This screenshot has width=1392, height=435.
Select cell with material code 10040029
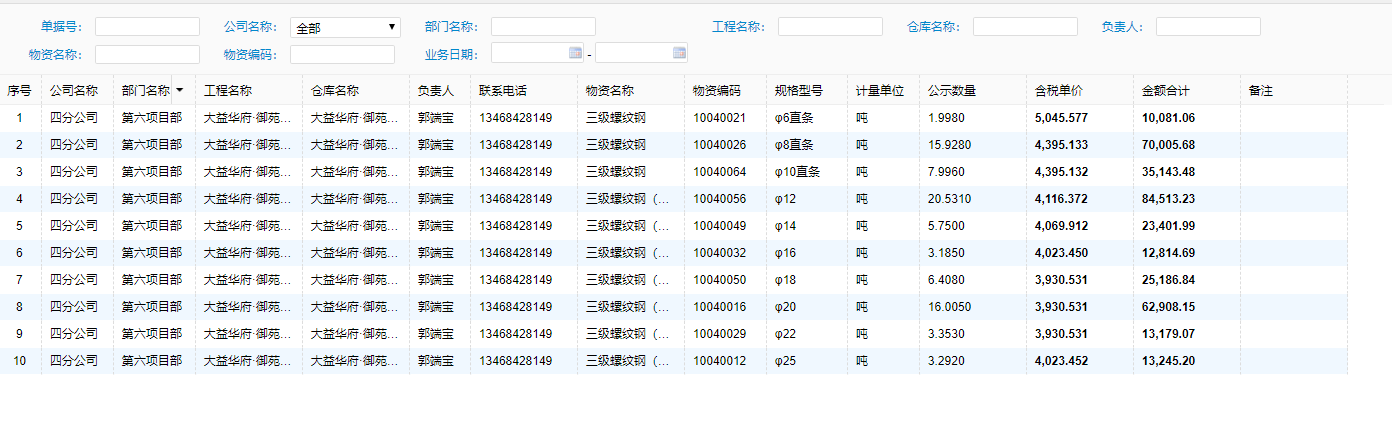pos(725,334)
